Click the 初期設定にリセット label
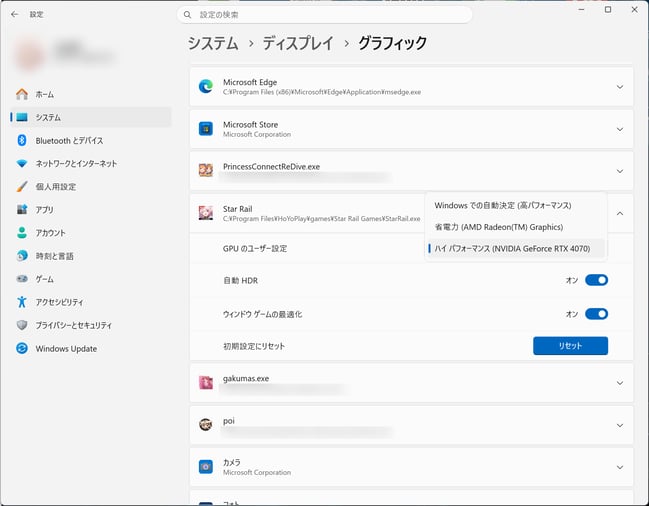649x506 pixels. (254, 346)
